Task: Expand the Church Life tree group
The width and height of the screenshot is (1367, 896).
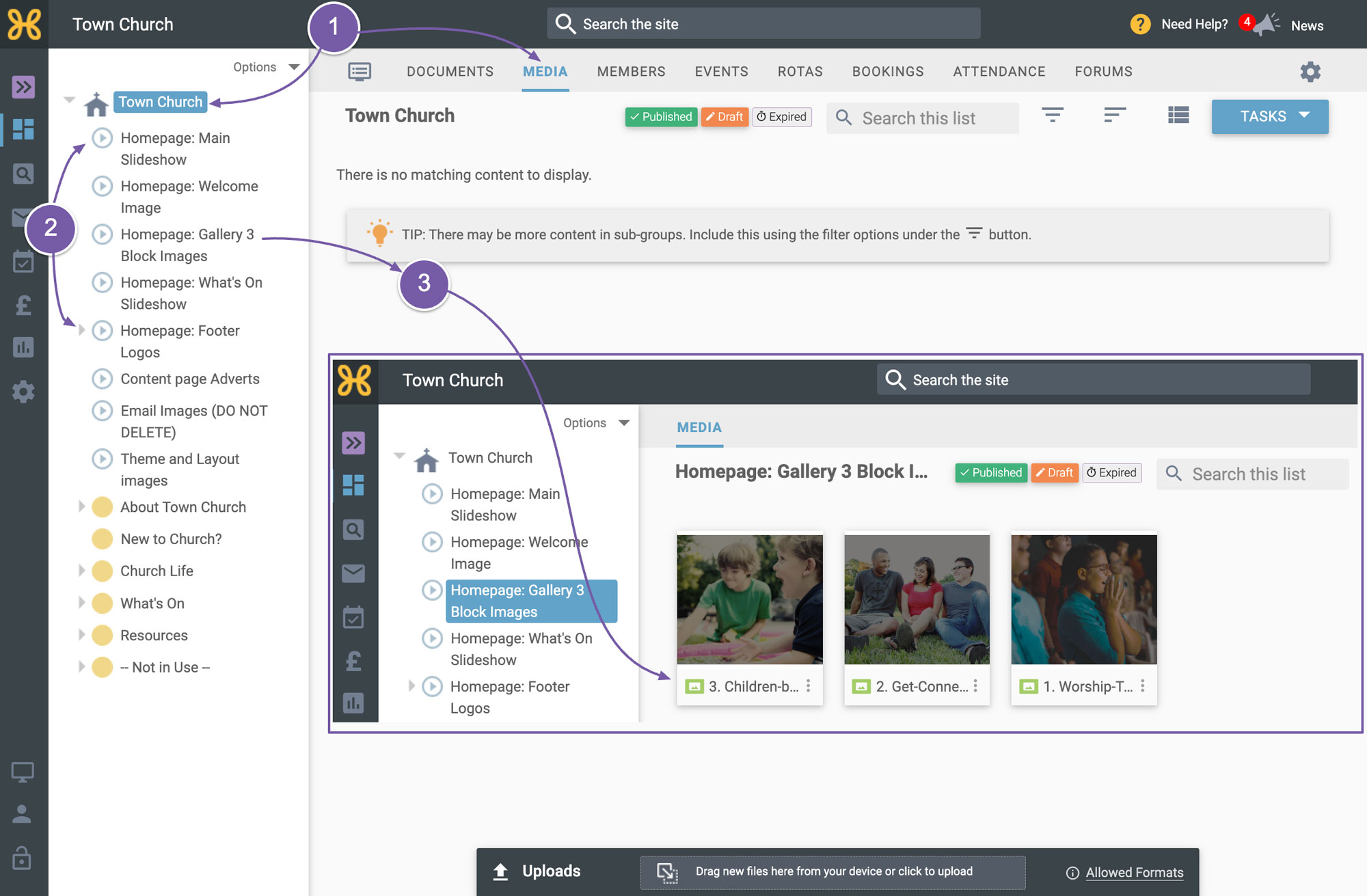Action: pyautogui.click(x=81, y=571)
